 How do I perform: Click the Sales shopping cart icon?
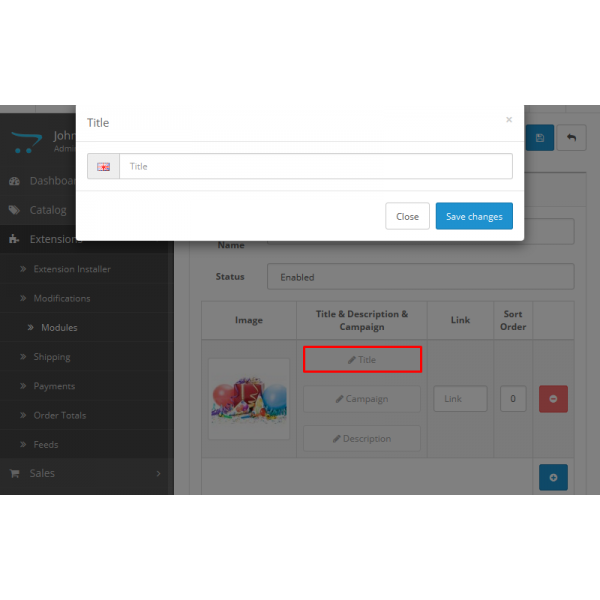click(15, 474)
